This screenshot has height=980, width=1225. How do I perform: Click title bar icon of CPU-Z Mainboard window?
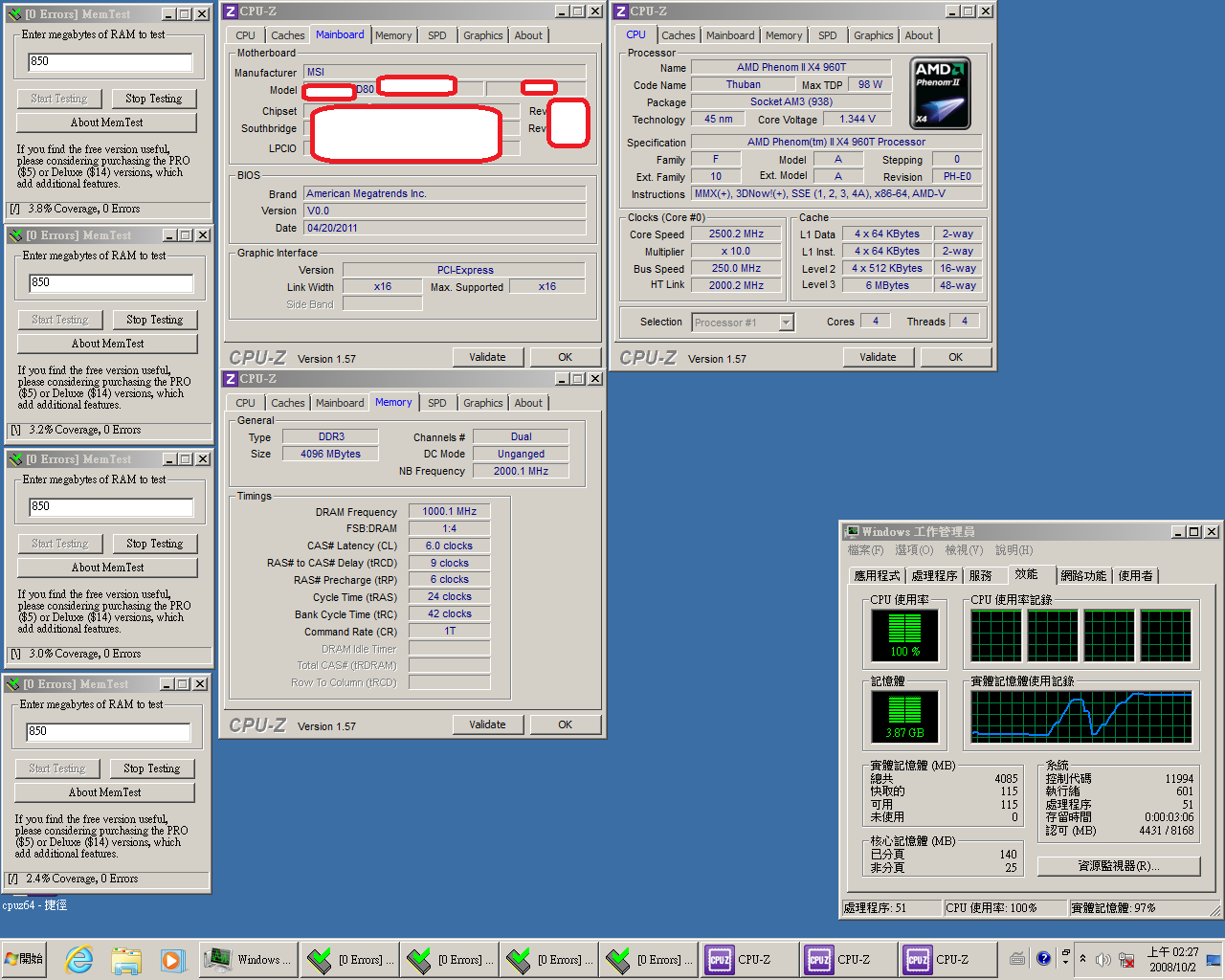tap(231, 11)
